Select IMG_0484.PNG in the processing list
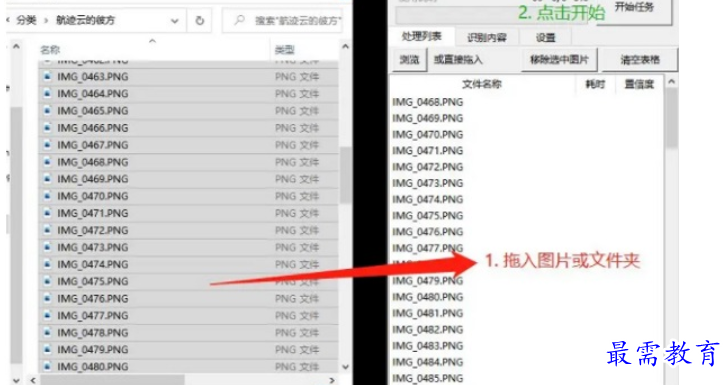Image resolution: width=728 pixels, height=385 pixels. (428, 362)
